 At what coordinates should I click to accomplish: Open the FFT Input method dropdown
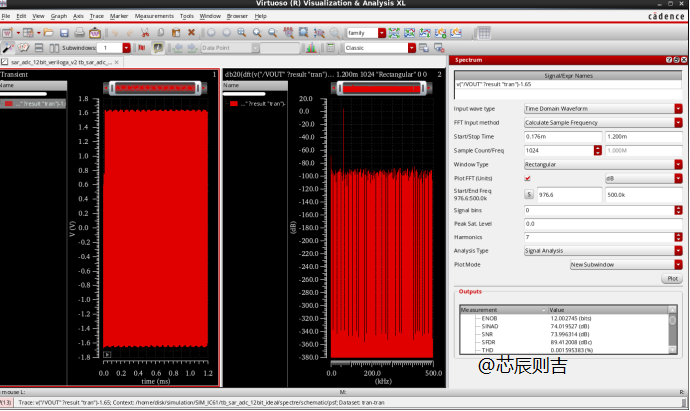678,123
